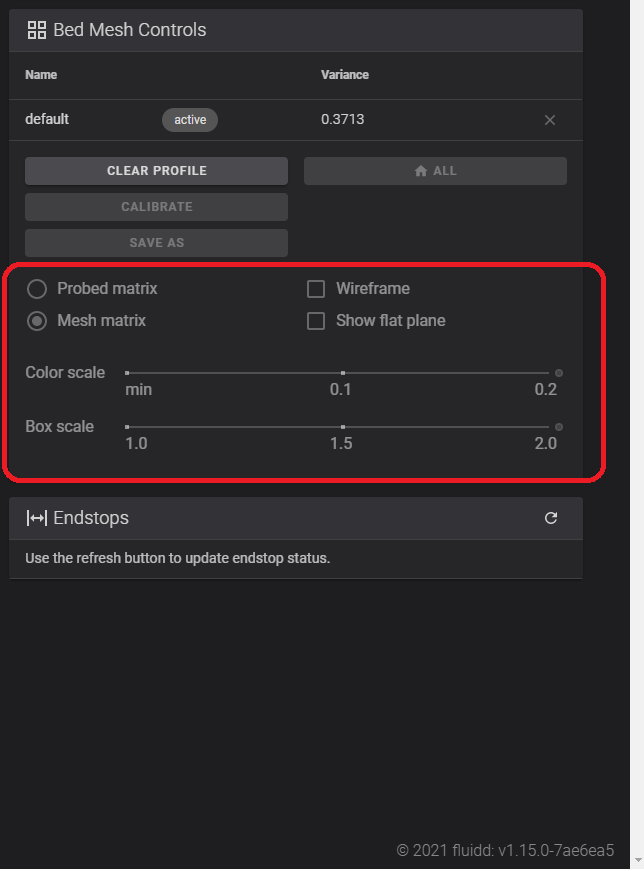This screenshot has height=871, width=644.
Task: Remove the default profile using the X icon
Action: 550,119
